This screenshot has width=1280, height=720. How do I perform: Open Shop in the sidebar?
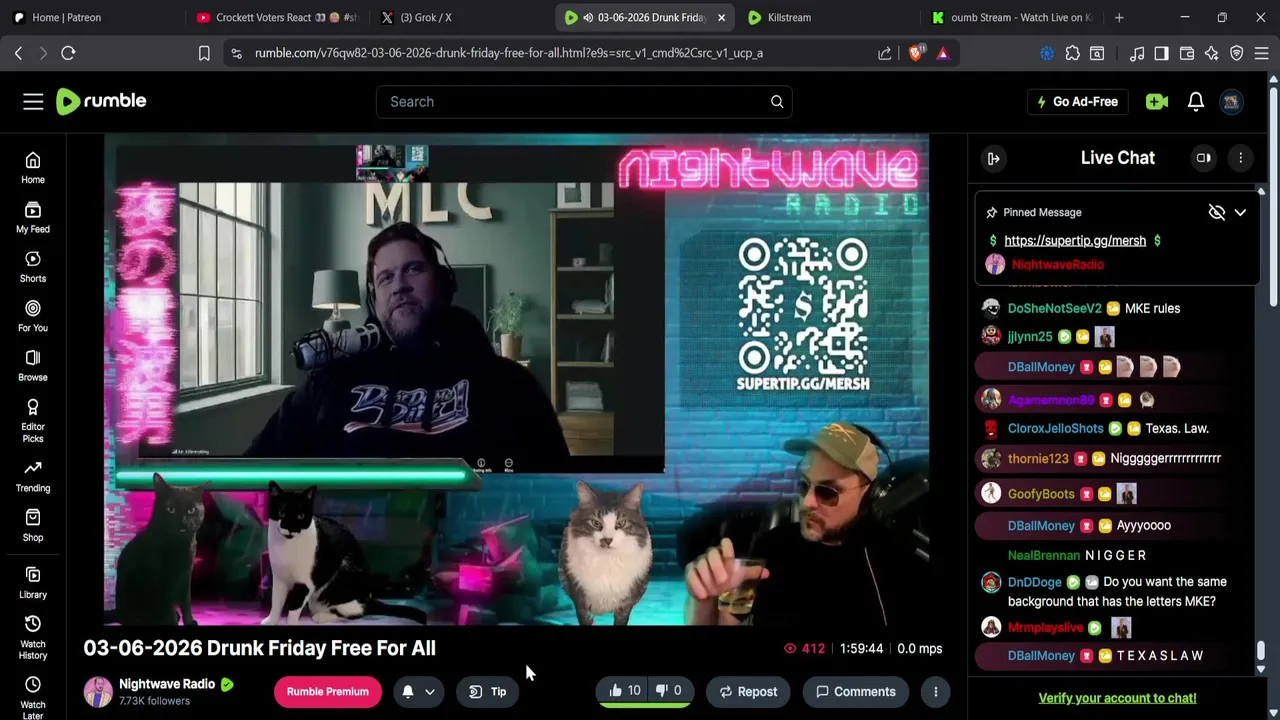pos(33,526)
